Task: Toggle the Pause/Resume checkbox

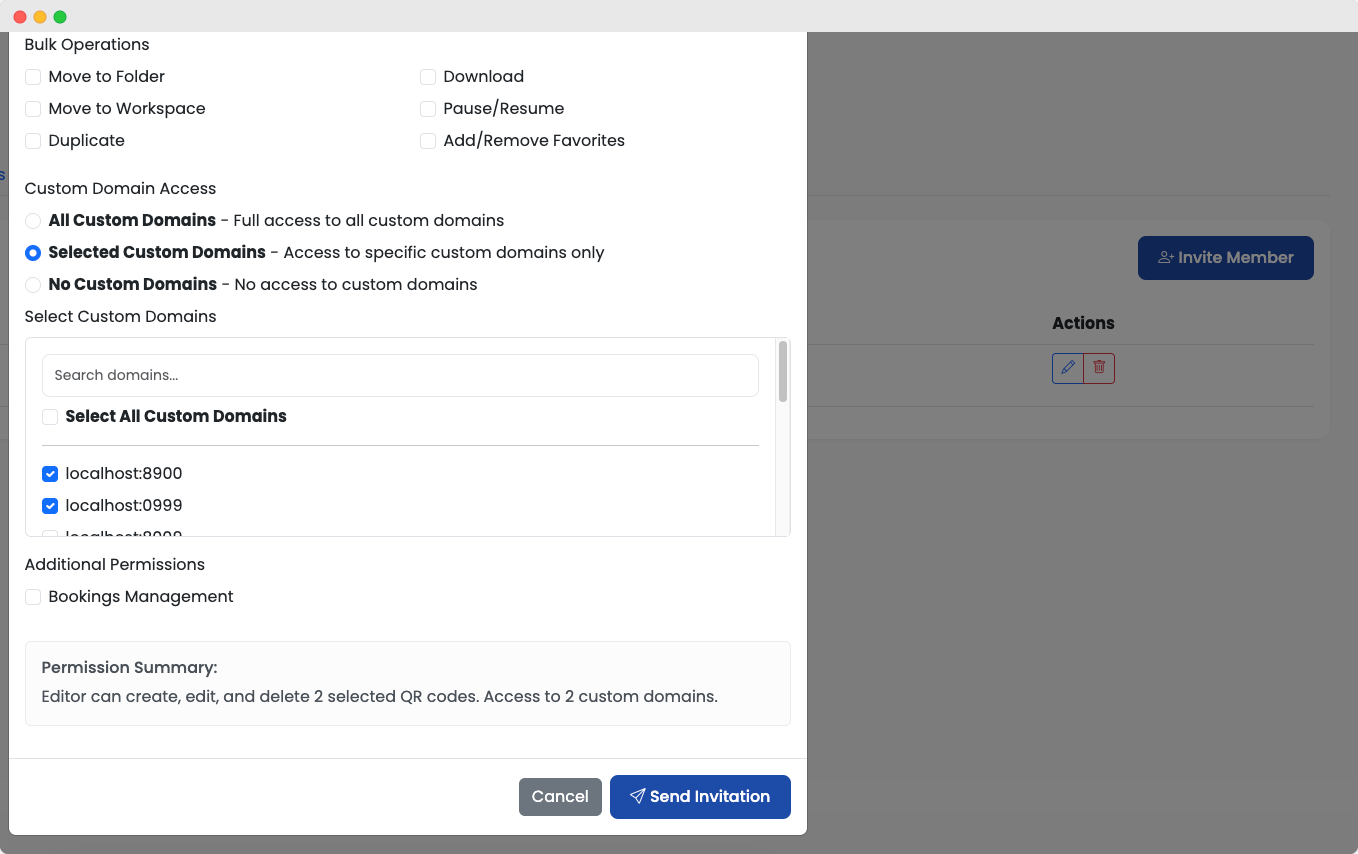Action: (428, 109)
